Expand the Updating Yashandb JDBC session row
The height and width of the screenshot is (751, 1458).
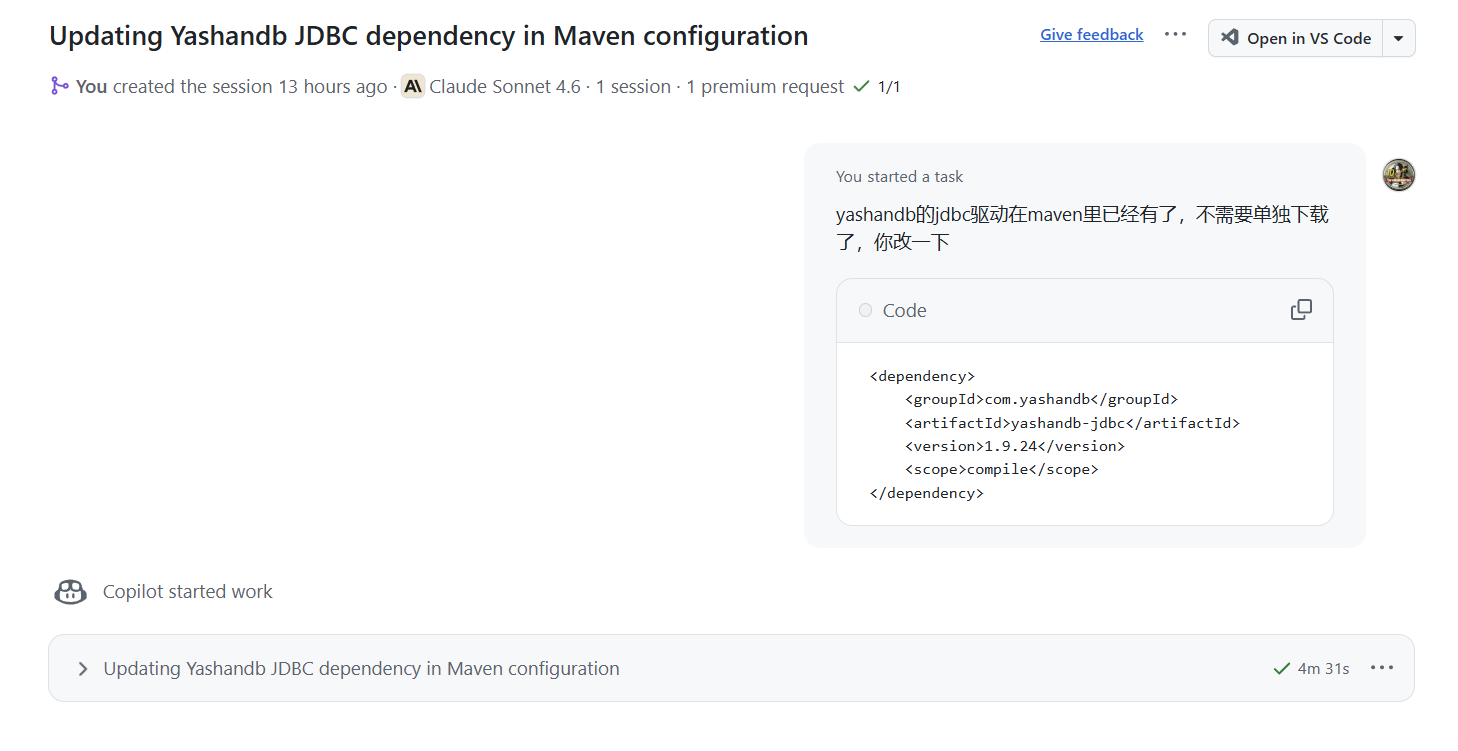(83, 669)
